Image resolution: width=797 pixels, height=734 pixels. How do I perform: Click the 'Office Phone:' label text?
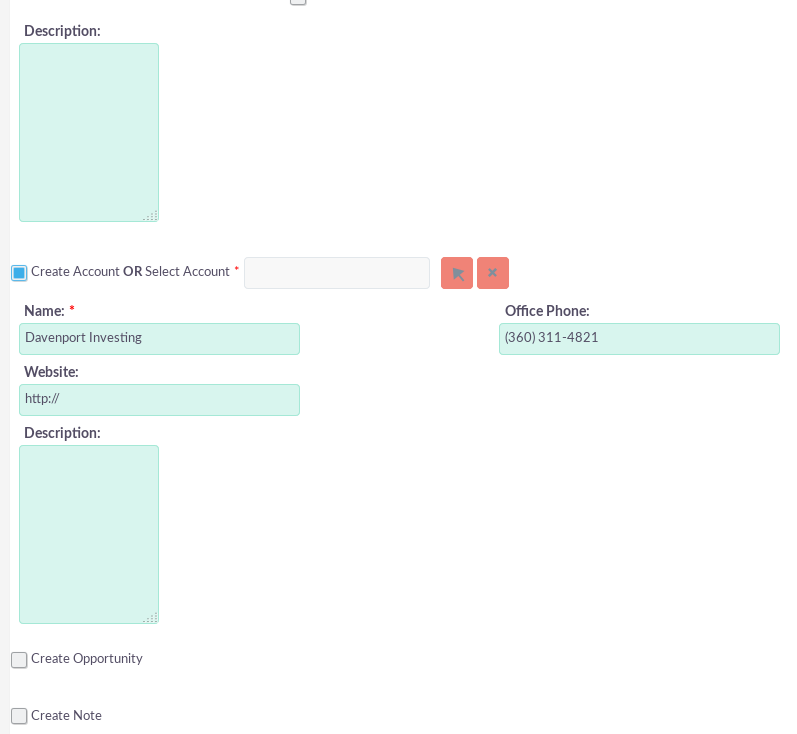pyautogui.click(x=547, y=311)
